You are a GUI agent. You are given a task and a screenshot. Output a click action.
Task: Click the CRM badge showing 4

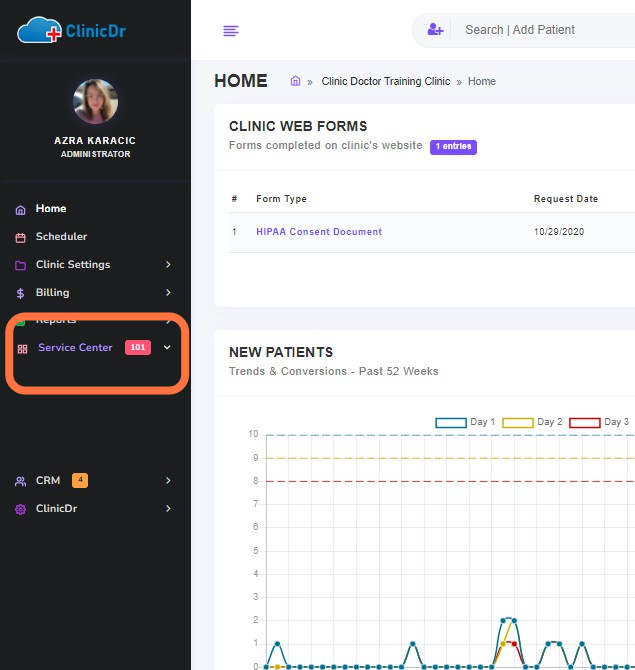80,480
